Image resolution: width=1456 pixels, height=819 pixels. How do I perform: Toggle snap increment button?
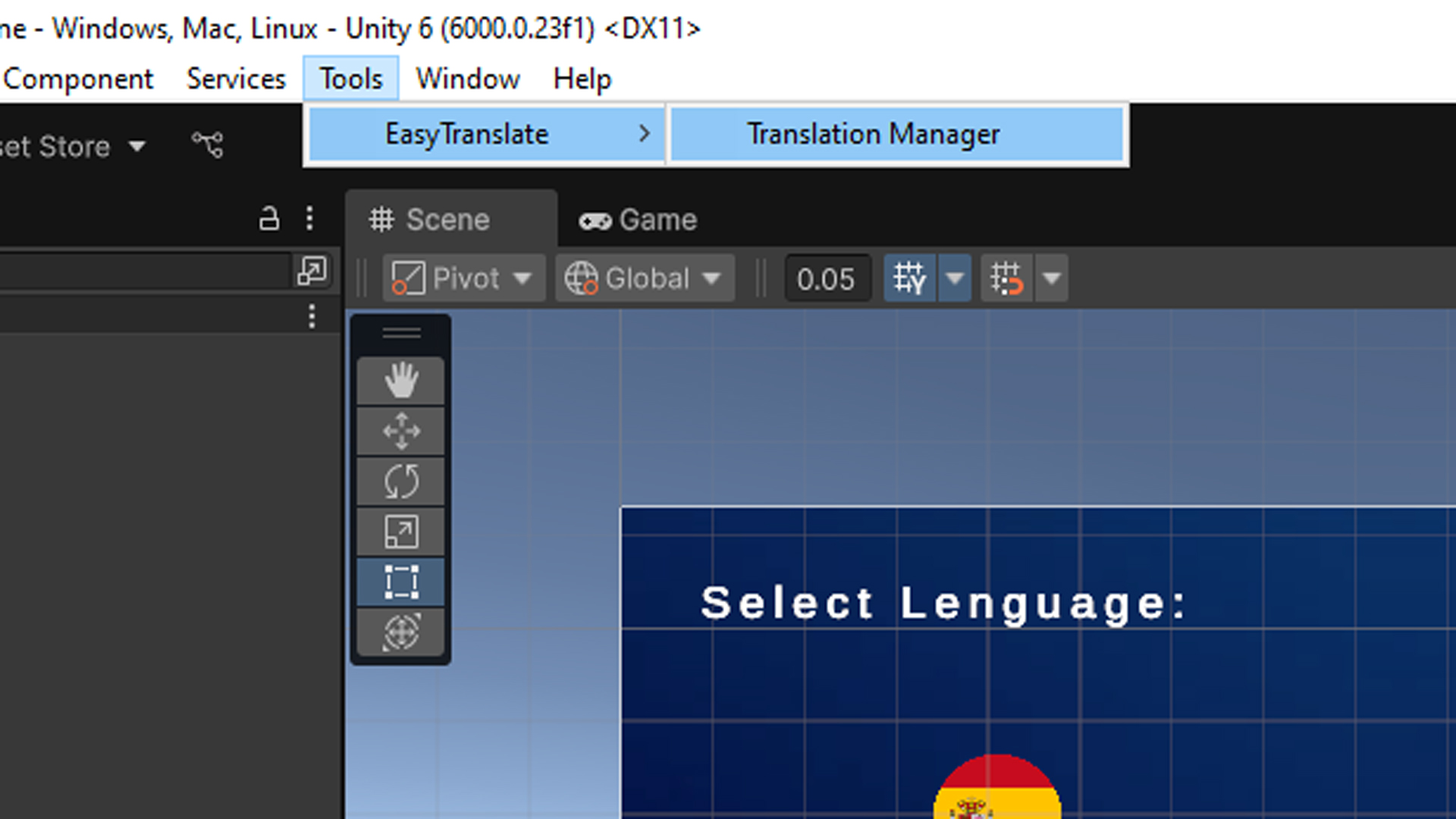point(1006,278)
